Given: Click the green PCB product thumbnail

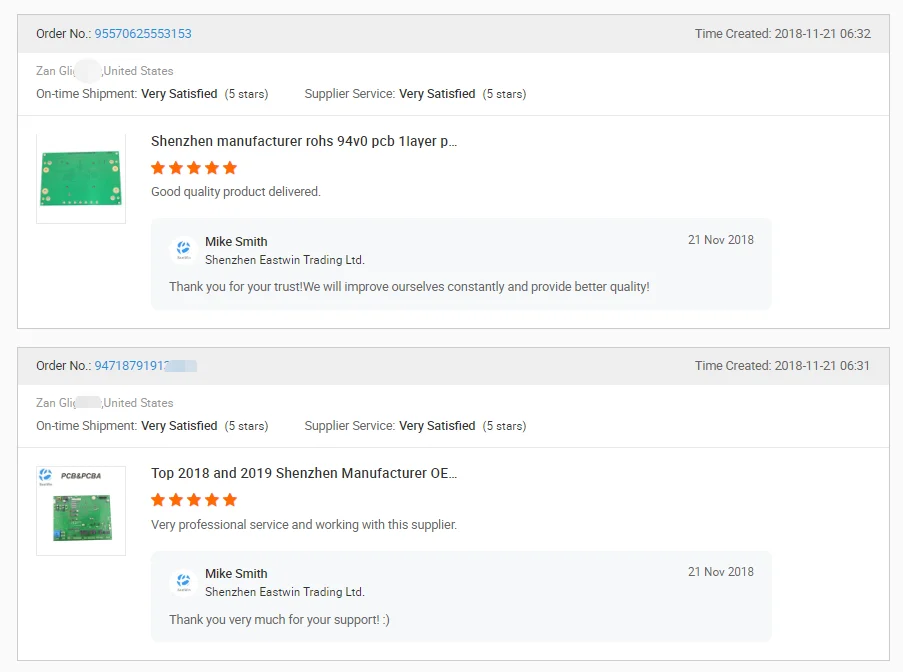Looking at the screenshot, I should click(81, 178).
